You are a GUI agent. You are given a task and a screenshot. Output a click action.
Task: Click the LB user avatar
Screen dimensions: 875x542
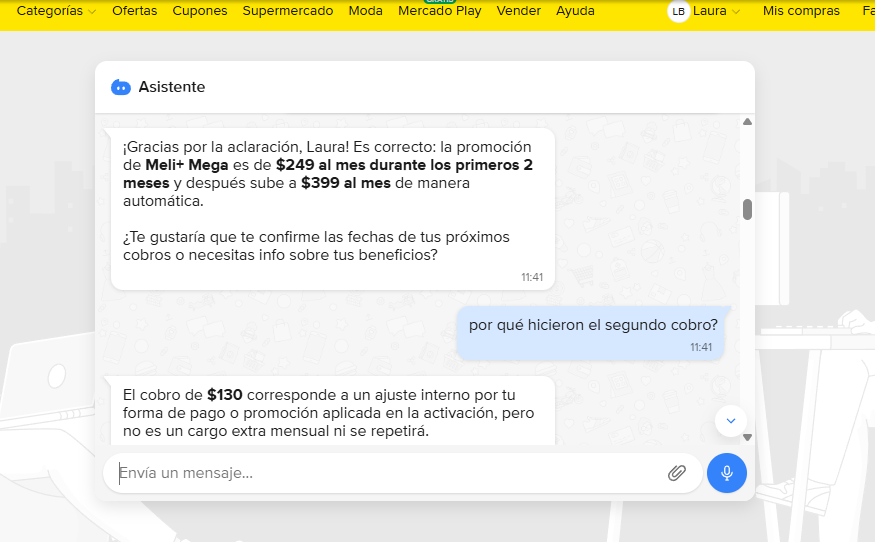(x=679, y=11)
